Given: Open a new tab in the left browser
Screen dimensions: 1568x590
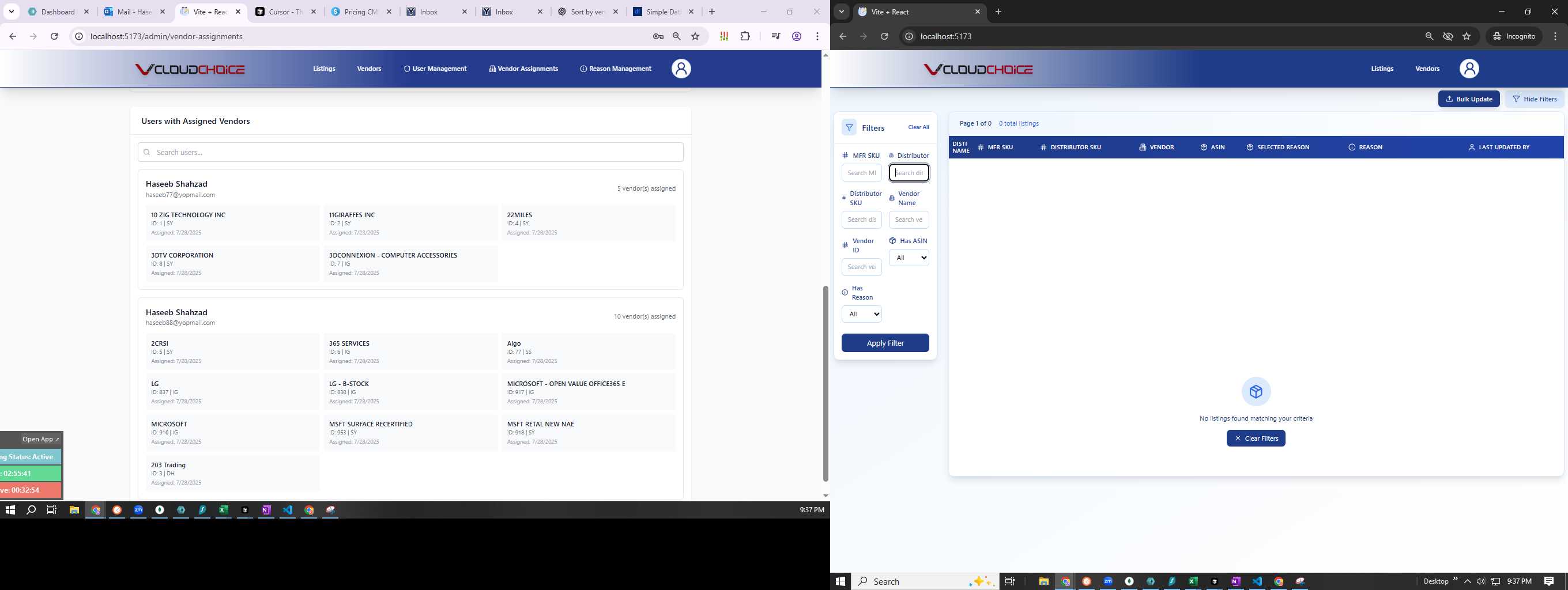Looking at the screenshot, I should [711, 12].
